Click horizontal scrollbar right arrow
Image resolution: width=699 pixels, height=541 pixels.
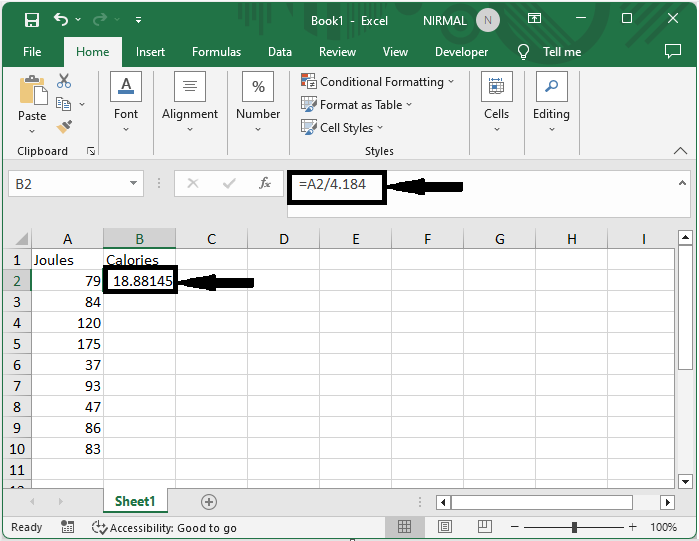pyautogui.click(x=667, y=503)
